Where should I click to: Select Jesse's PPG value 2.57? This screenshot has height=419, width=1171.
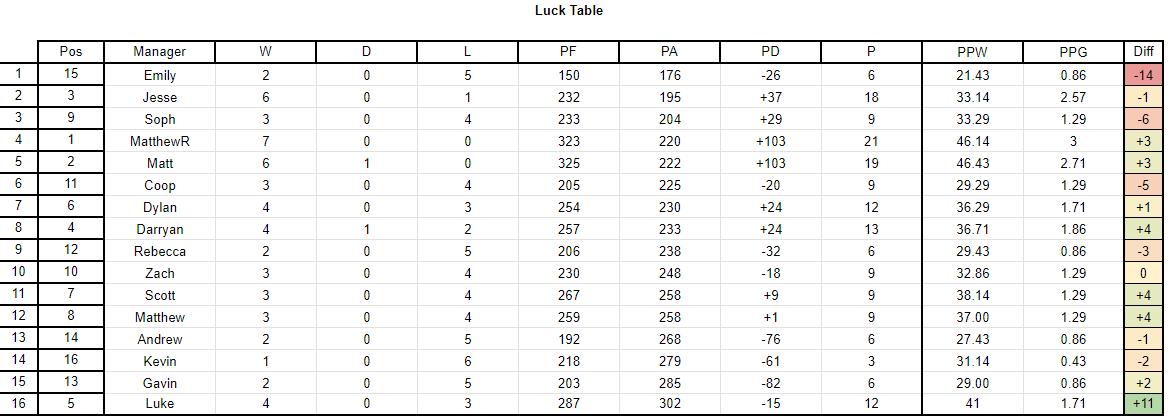point(1073,97)
